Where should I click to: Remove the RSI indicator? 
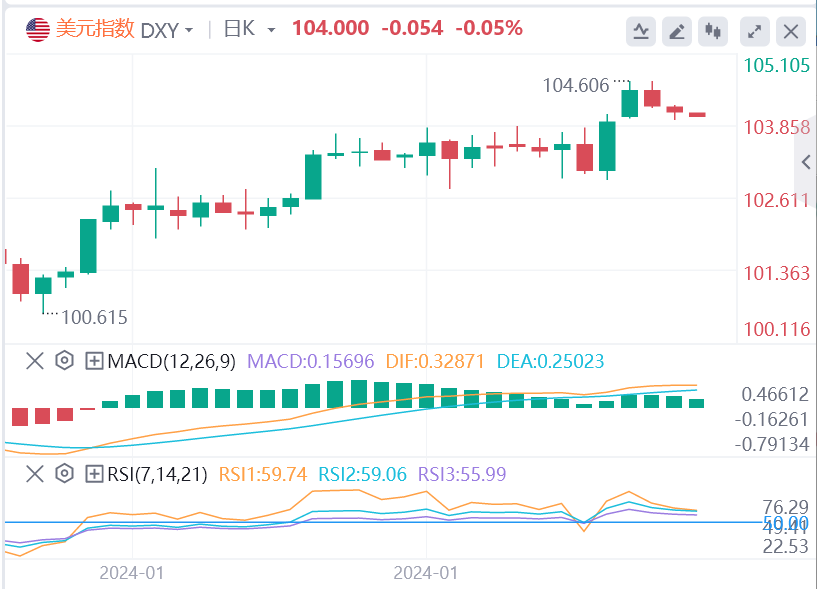pos(35,473)
